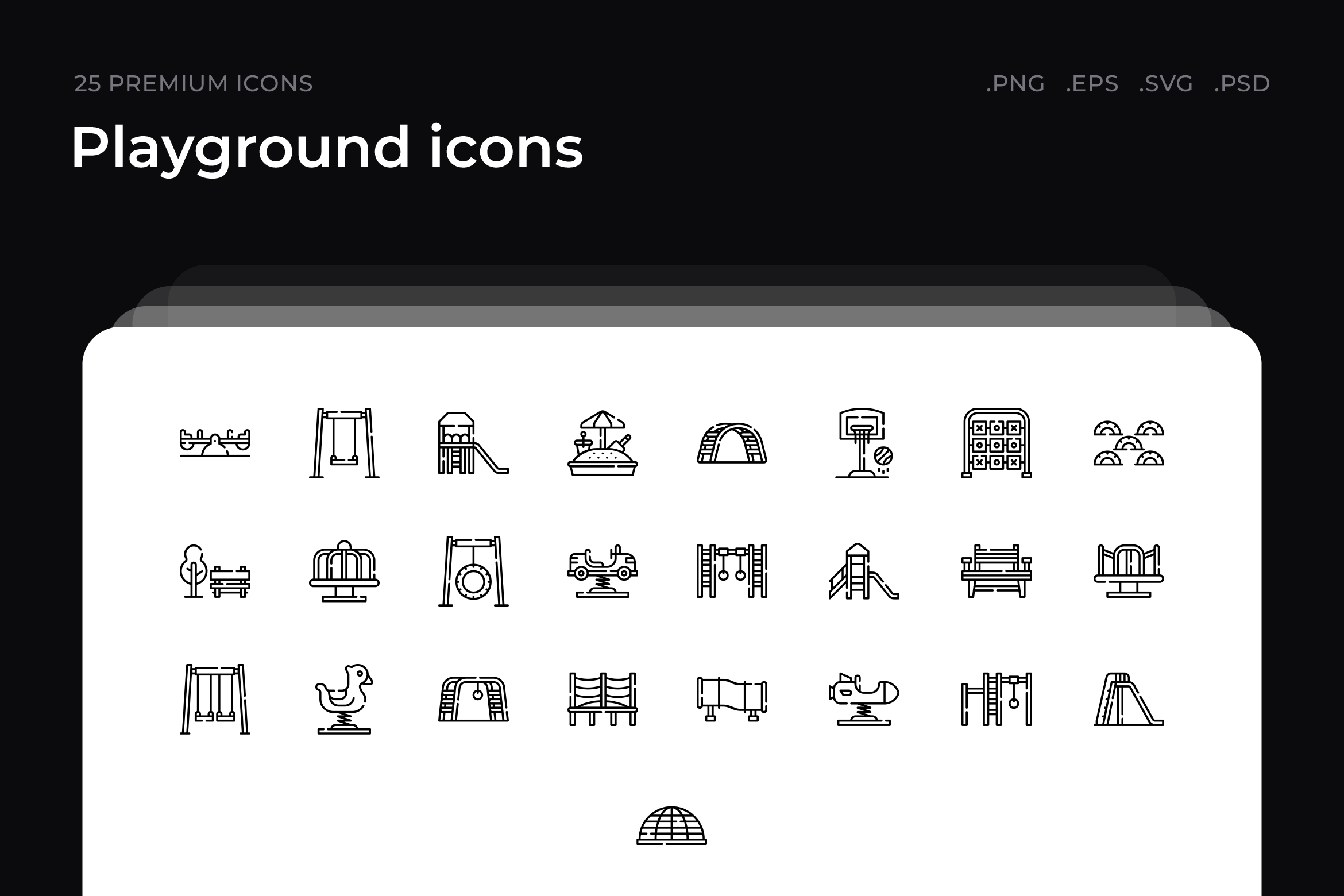This screenshot has height=896, width=1344.
Task: Select the tunnel tube icon
Action: [x=732, y=699]
